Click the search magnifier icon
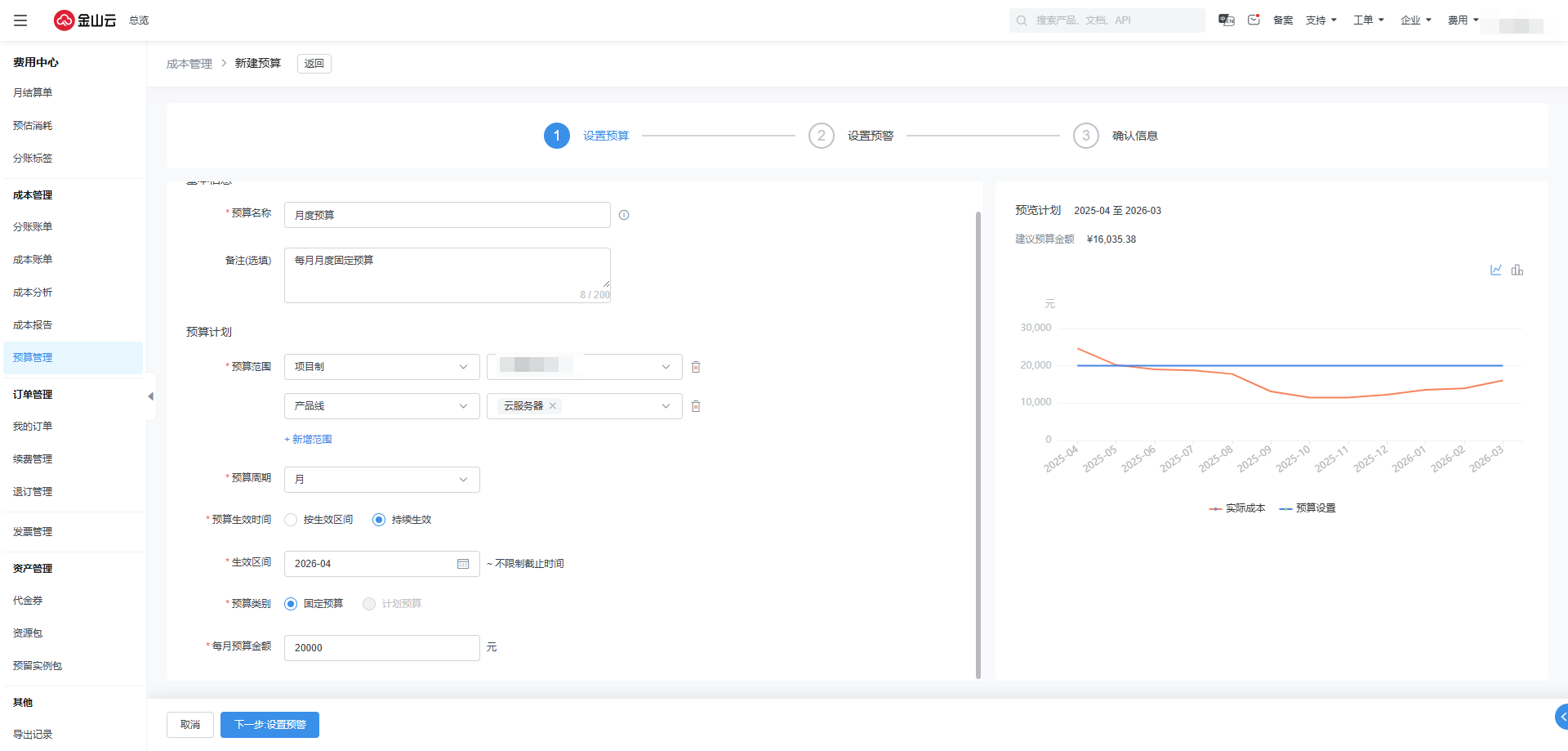 1022,20
